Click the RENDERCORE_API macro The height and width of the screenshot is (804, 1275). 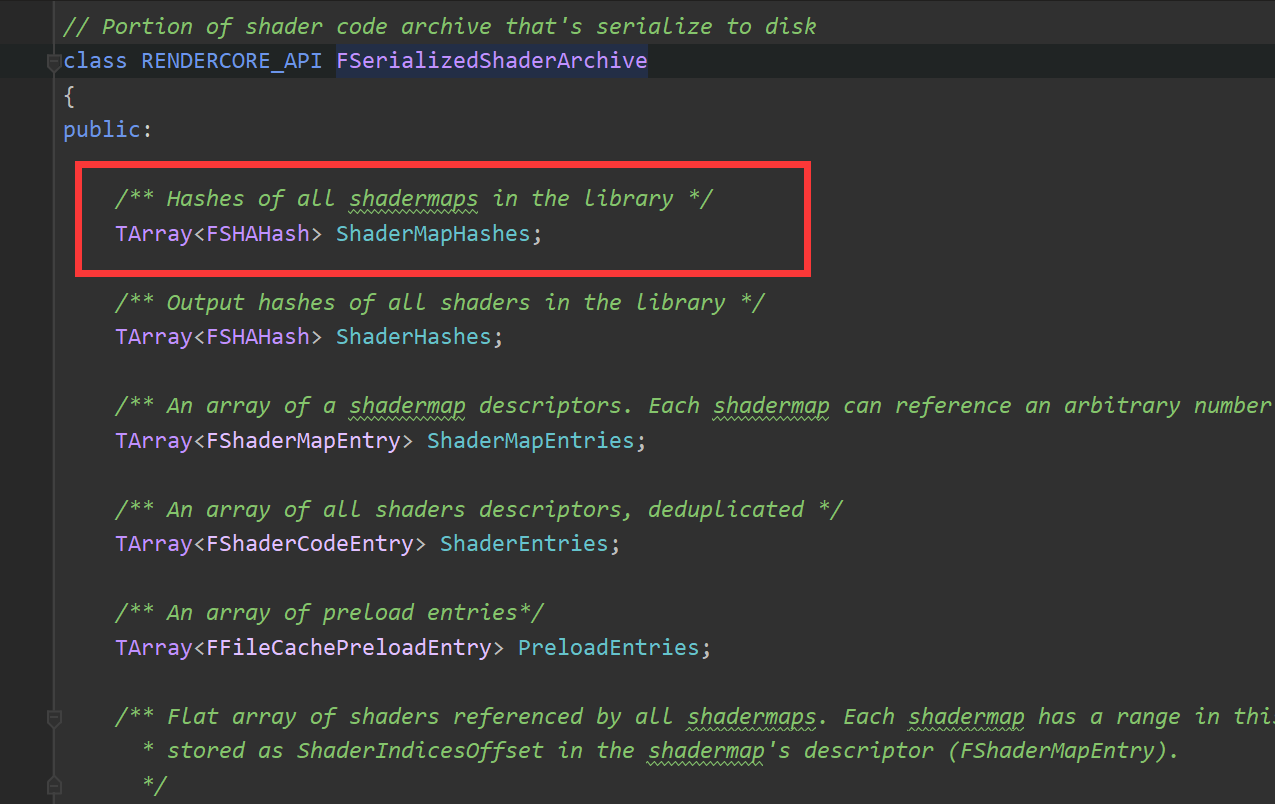(232, 61)
